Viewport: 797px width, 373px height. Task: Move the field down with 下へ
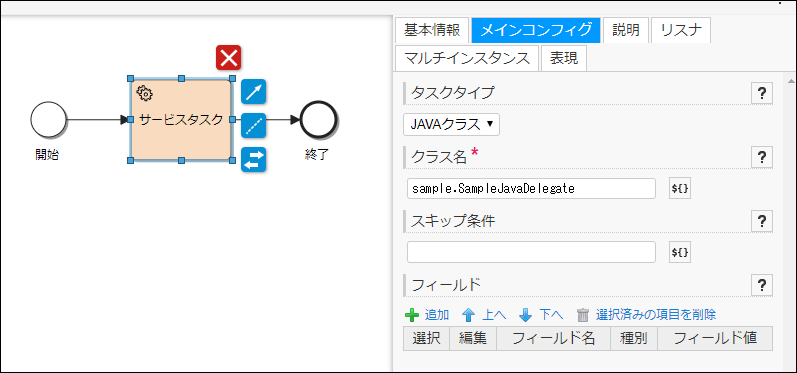coord(540,315)
